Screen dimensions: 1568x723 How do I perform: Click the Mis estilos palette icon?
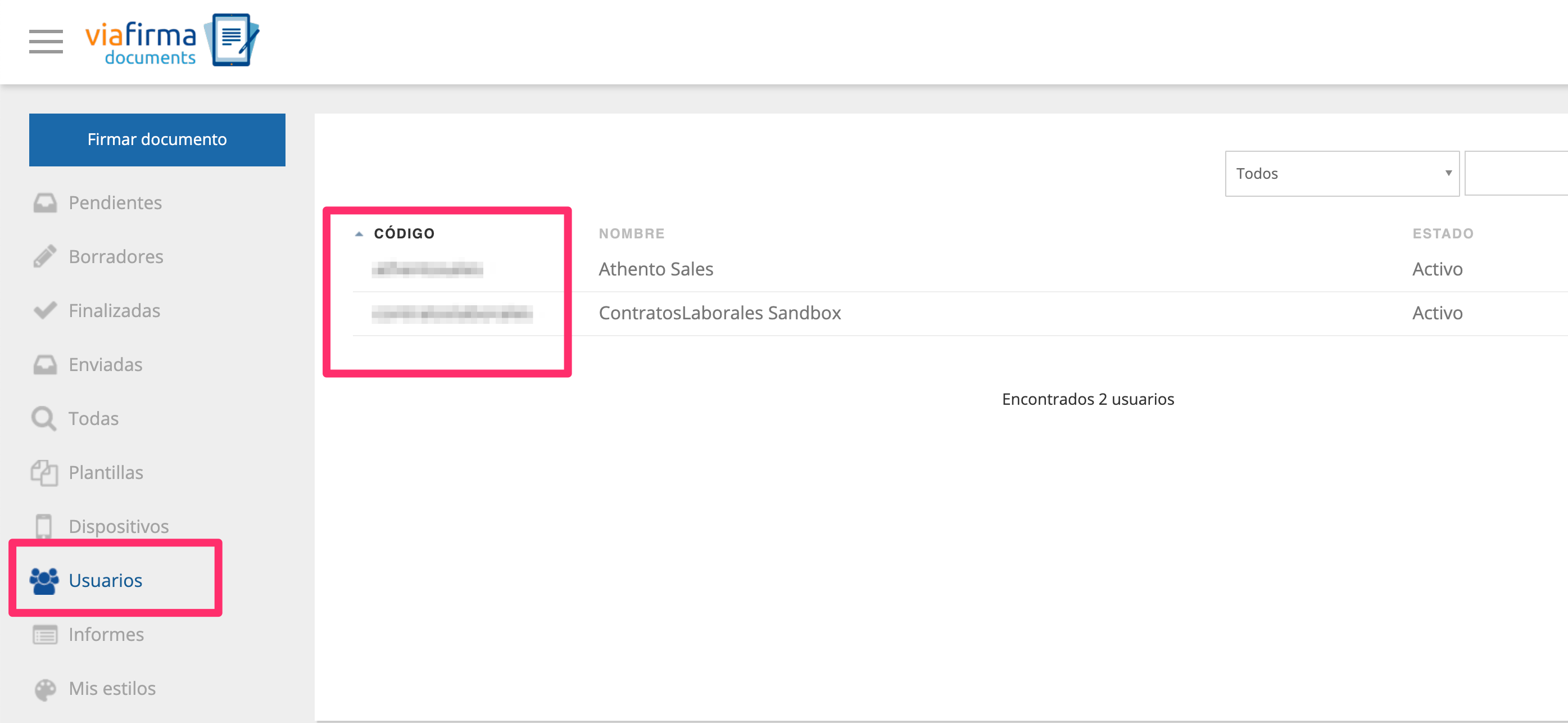[x=45, y=689]
